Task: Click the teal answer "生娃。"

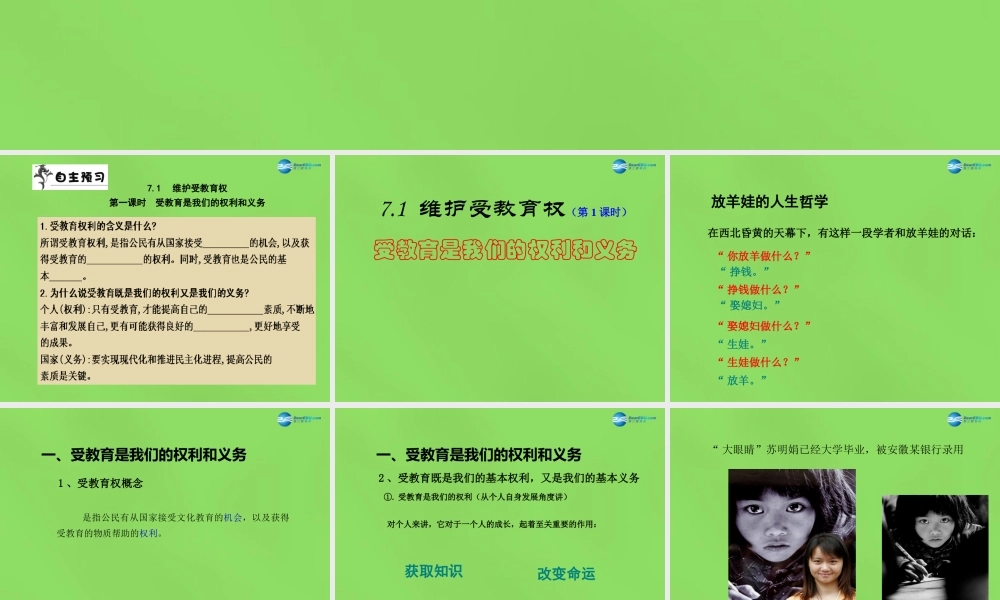Action: [742, 344]
